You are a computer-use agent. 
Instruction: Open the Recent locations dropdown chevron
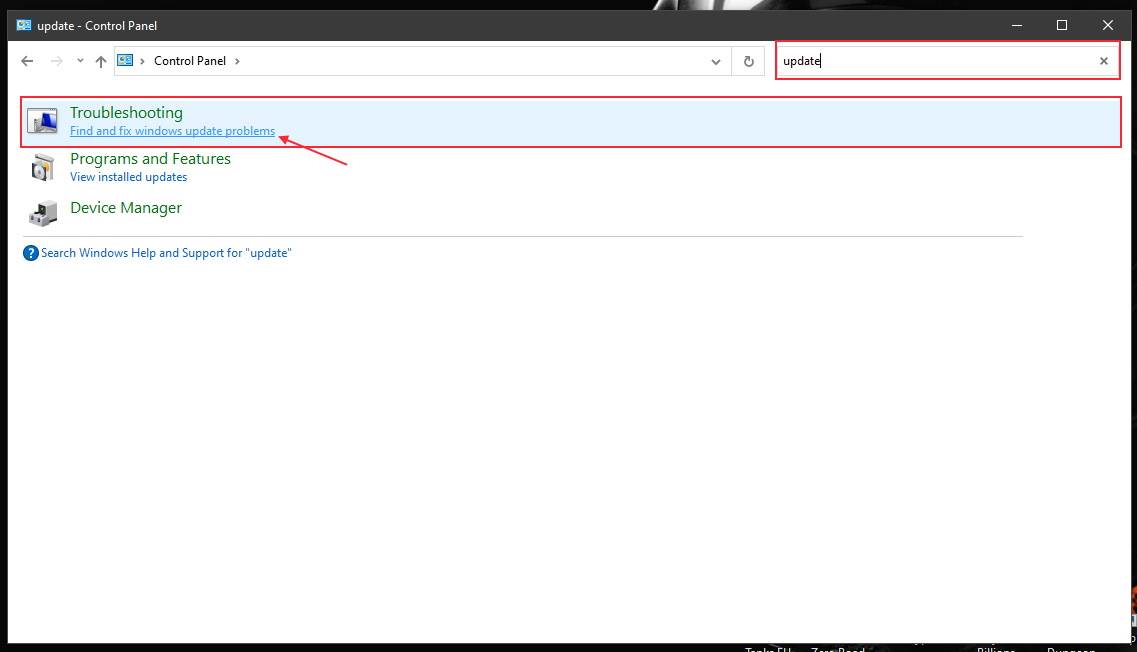pos(80,61)
